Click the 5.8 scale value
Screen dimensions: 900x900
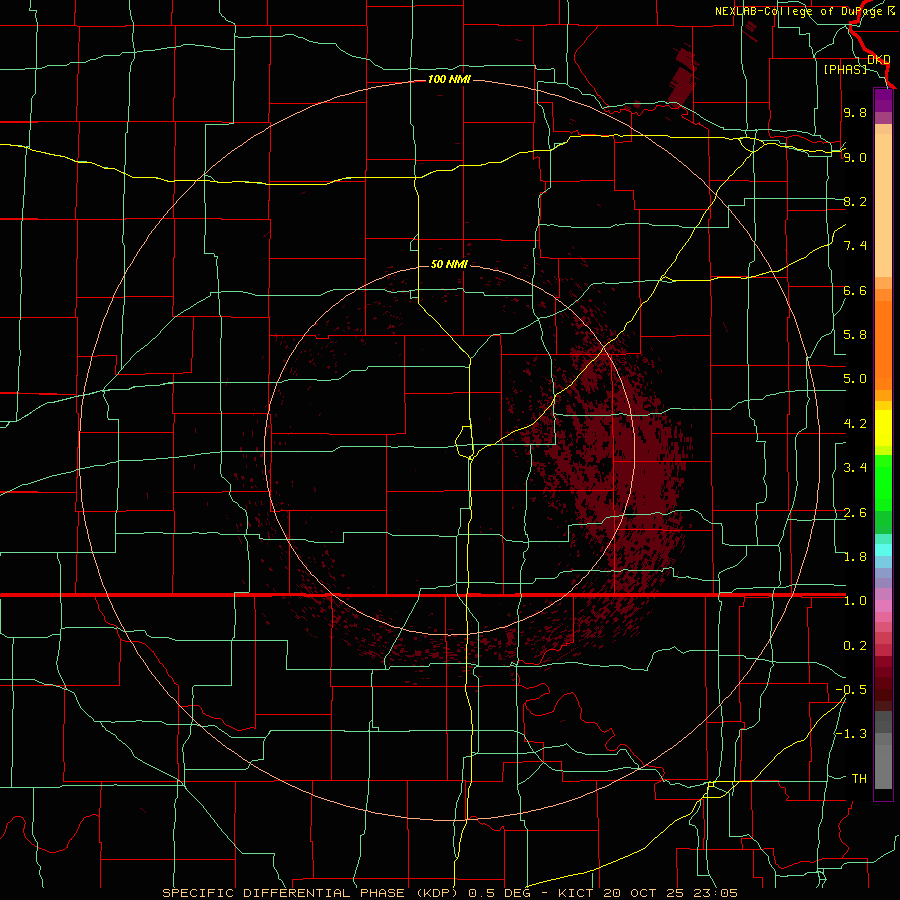click(x=855, y=335)
